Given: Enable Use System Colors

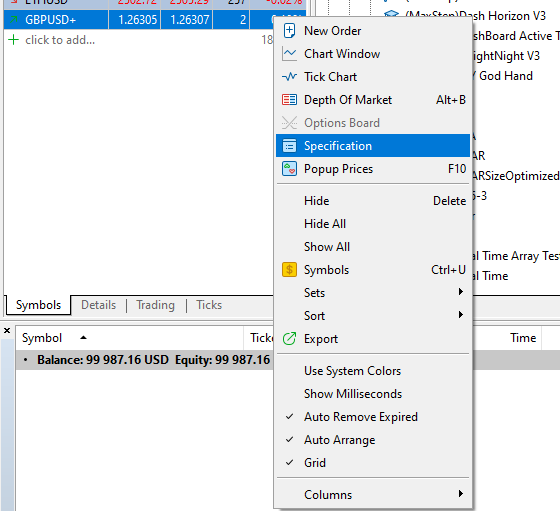Looking at the screenshot, I should [372, 371].
